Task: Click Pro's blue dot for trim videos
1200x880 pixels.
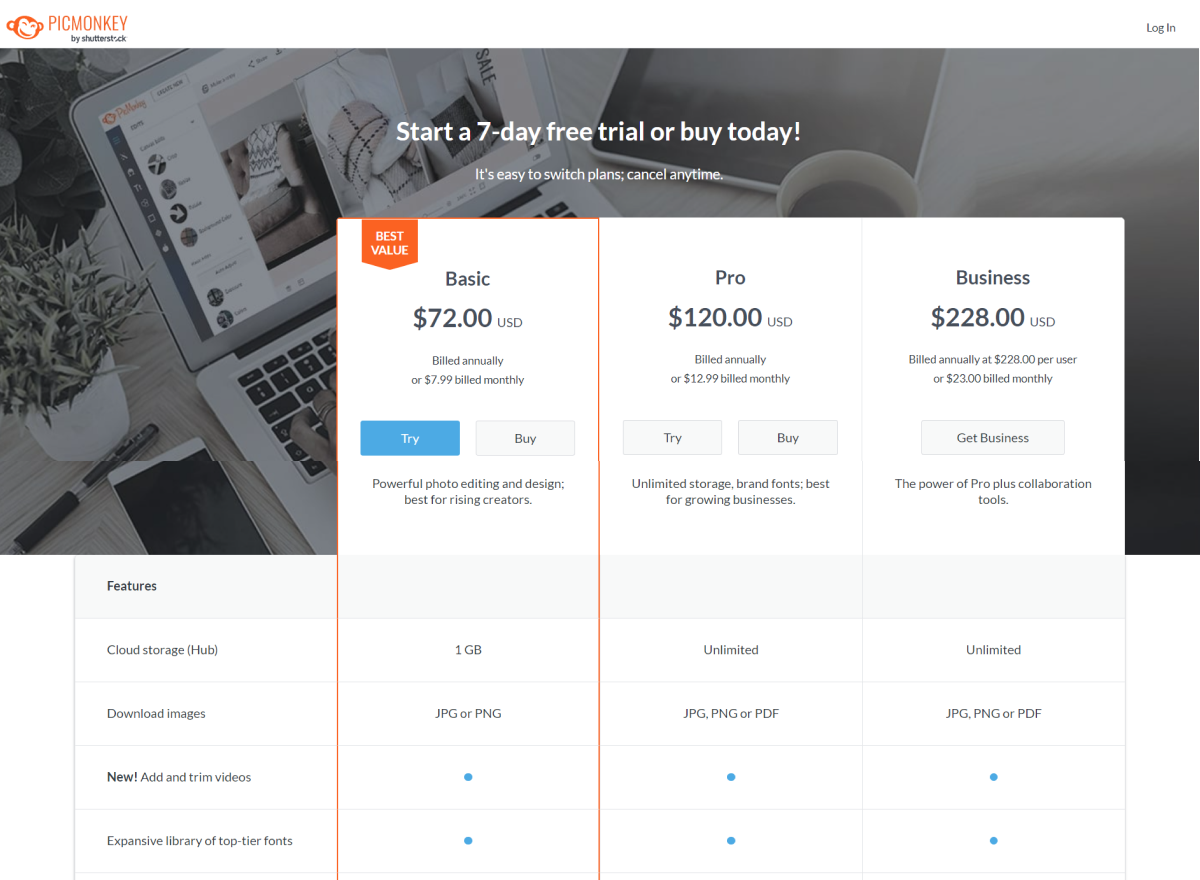Action: click(731, 777)
